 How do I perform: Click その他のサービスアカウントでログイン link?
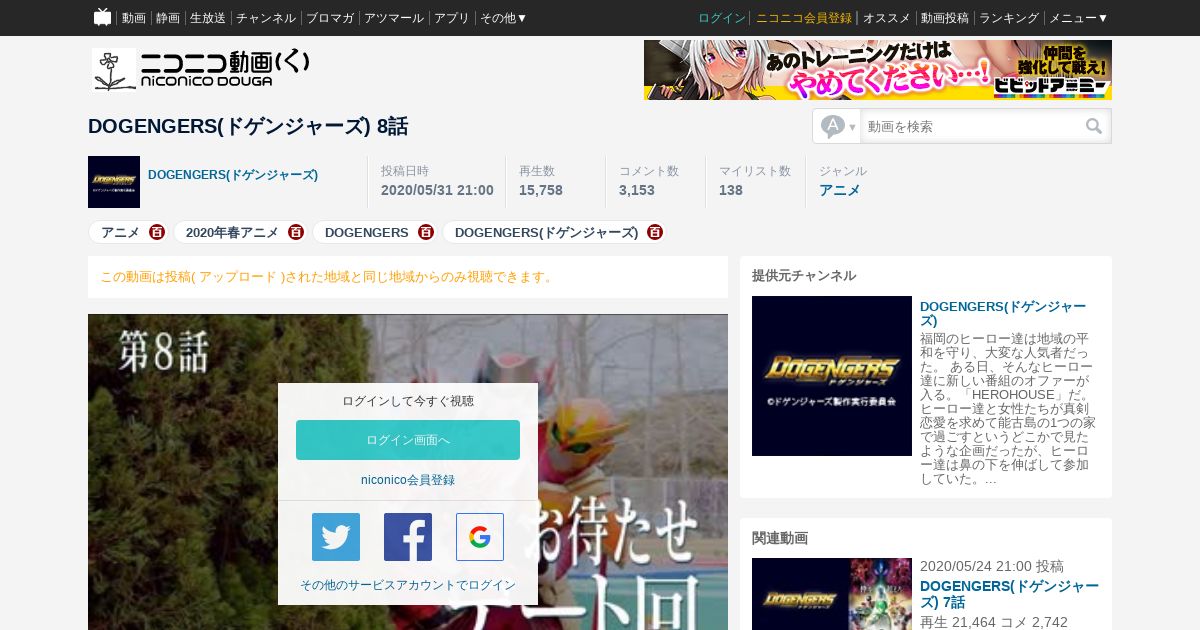[408, 585]
